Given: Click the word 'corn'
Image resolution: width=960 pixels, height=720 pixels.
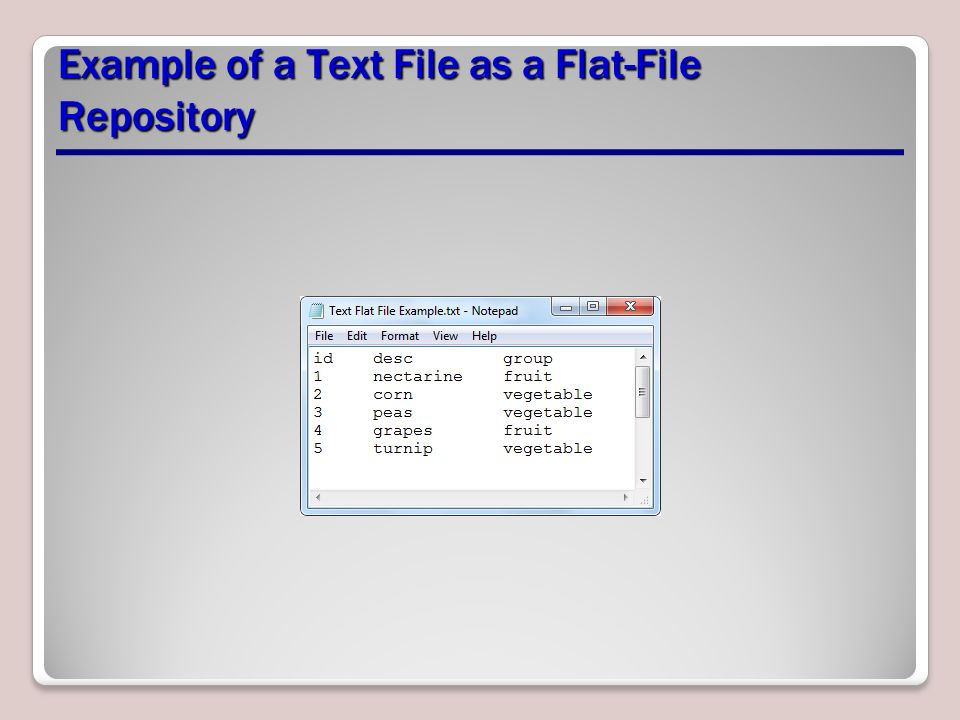Looking at the screenshot, I should point(392,395).
